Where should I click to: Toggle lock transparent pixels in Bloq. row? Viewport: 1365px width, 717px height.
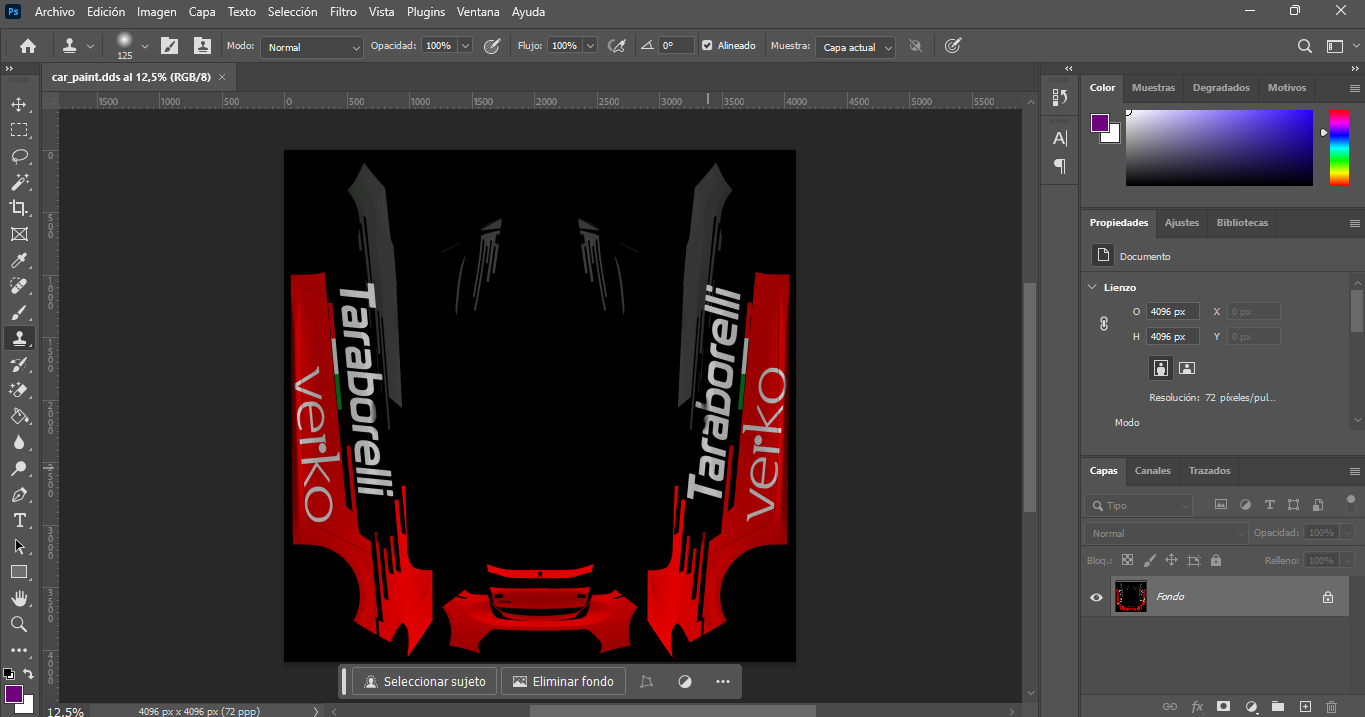coord(1127,561)
